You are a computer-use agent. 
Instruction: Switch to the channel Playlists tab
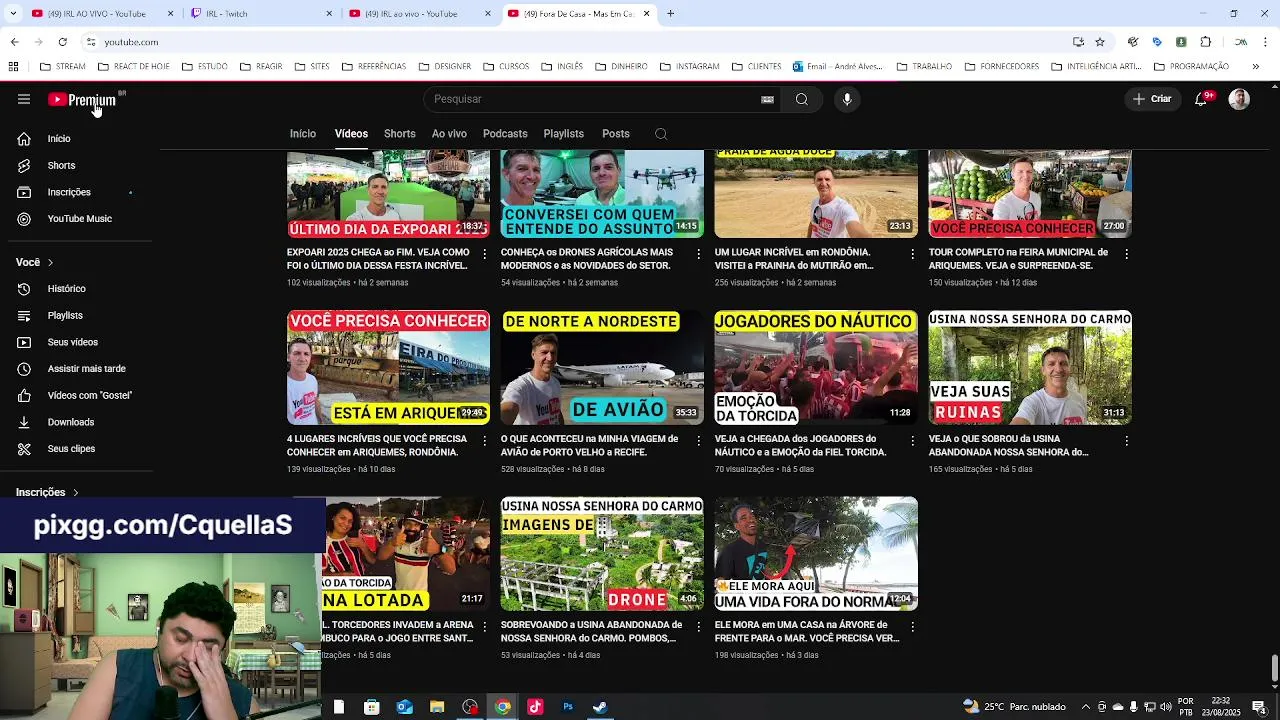(x=564, y=134)
